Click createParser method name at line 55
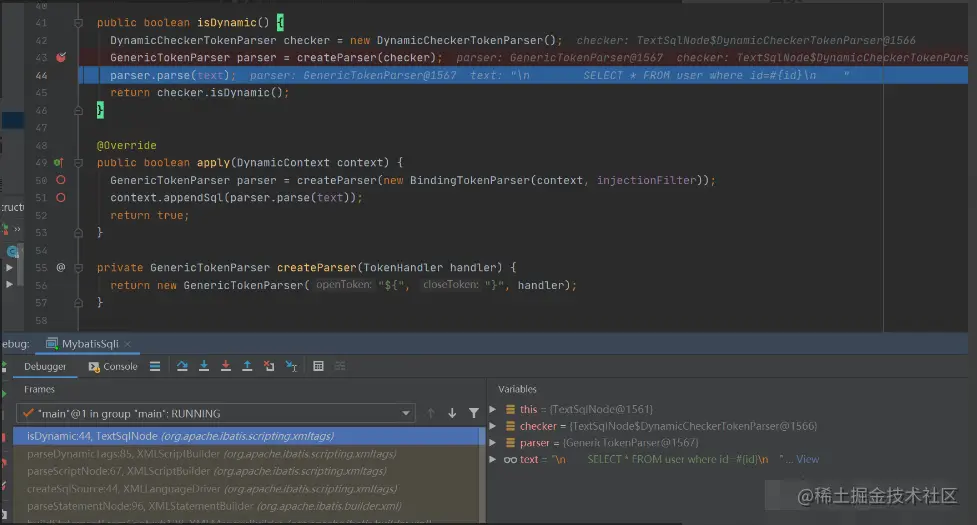 [x=317, y=268]
